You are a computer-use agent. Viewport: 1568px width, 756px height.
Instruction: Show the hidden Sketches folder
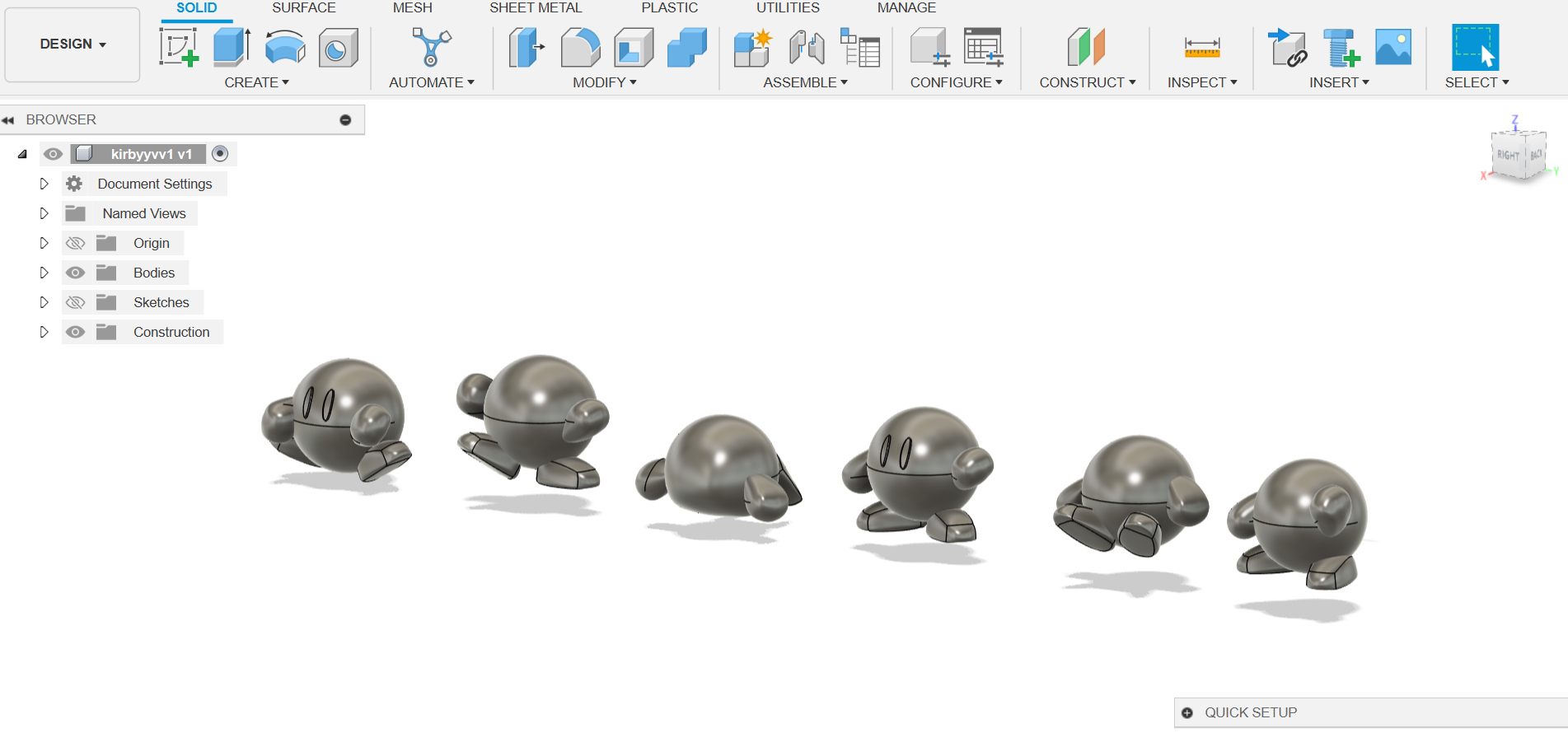coord(75,302)
